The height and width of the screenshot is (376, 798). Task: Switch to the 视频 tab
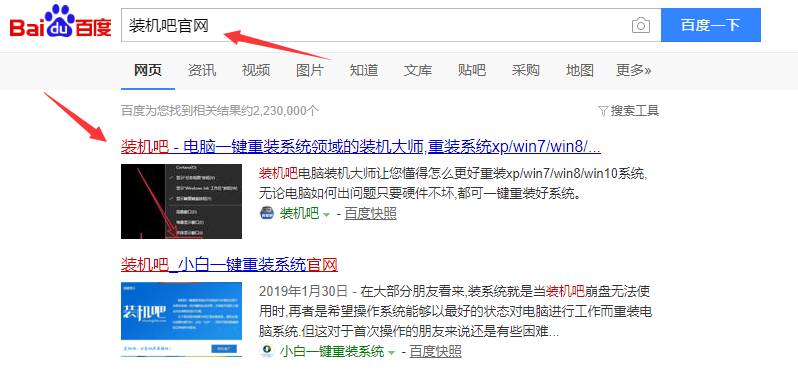[x=256, y=70]
